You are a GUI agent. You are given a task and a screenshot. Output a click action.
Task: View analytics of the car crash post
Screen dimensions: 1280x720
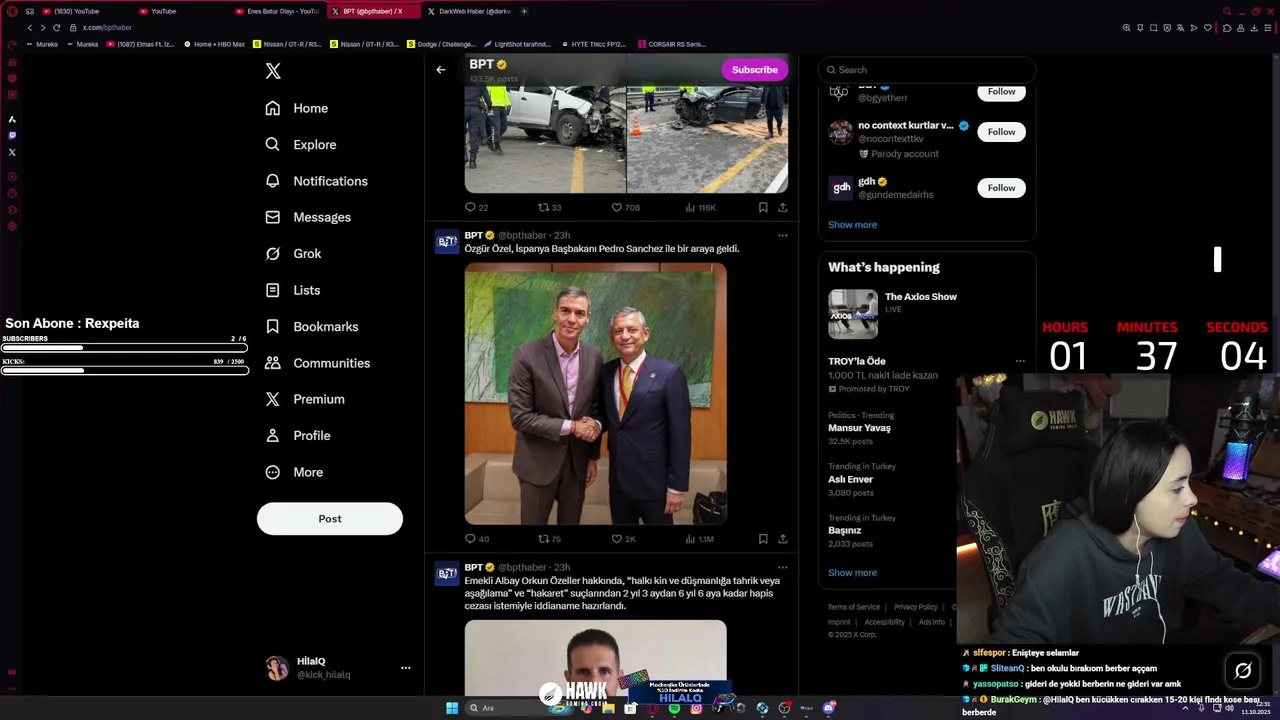point(701,208)
